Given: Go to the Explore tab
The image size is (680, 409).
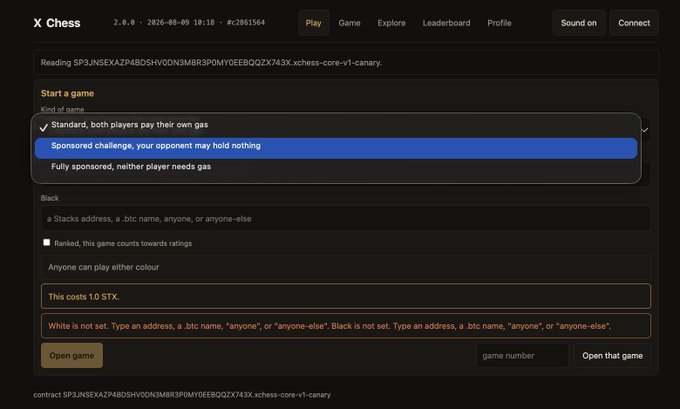Looking at the screenshot, I should 391,23.
